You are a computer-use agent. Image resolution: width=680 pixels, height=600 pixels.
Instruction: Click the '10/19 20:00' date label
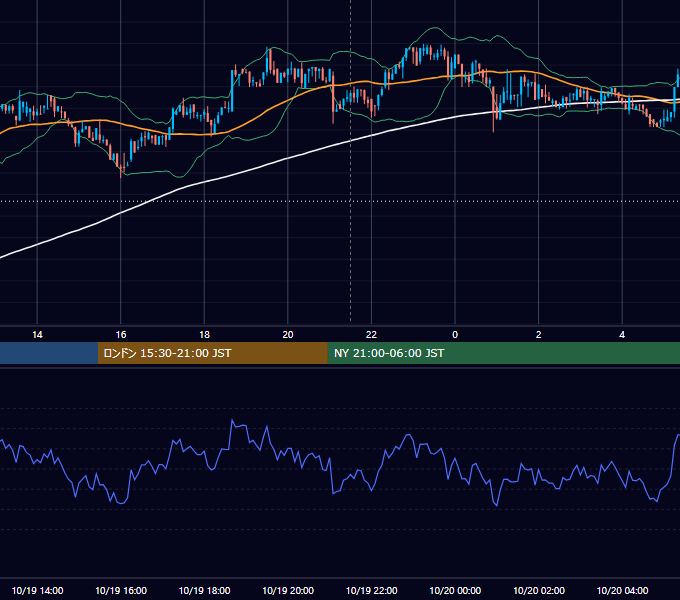(288, 590)
